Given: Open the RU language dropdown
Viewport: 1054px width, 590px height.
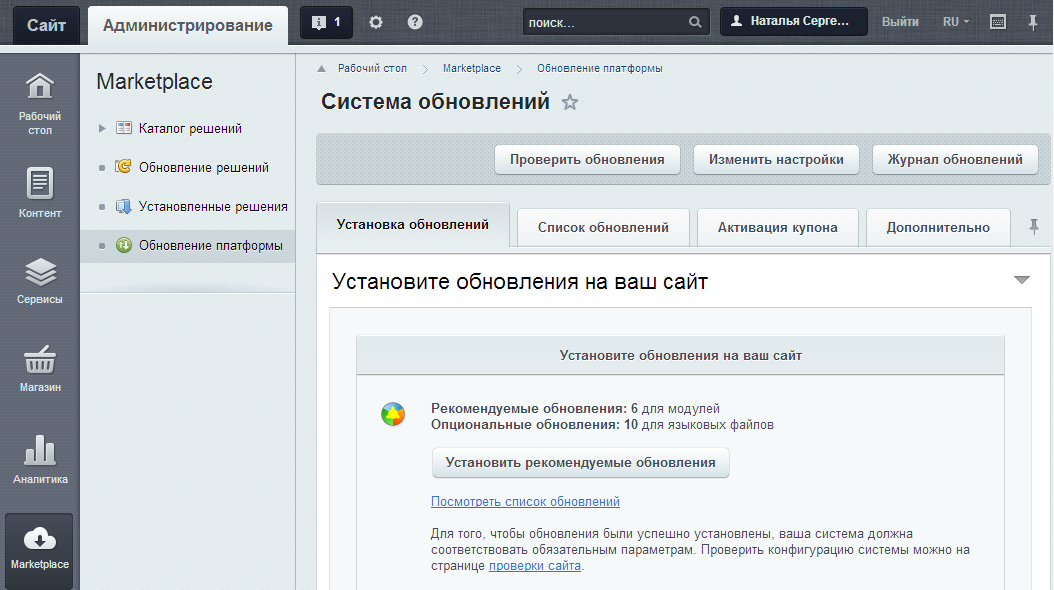Looking at the screenshot, I should (955, 22).
